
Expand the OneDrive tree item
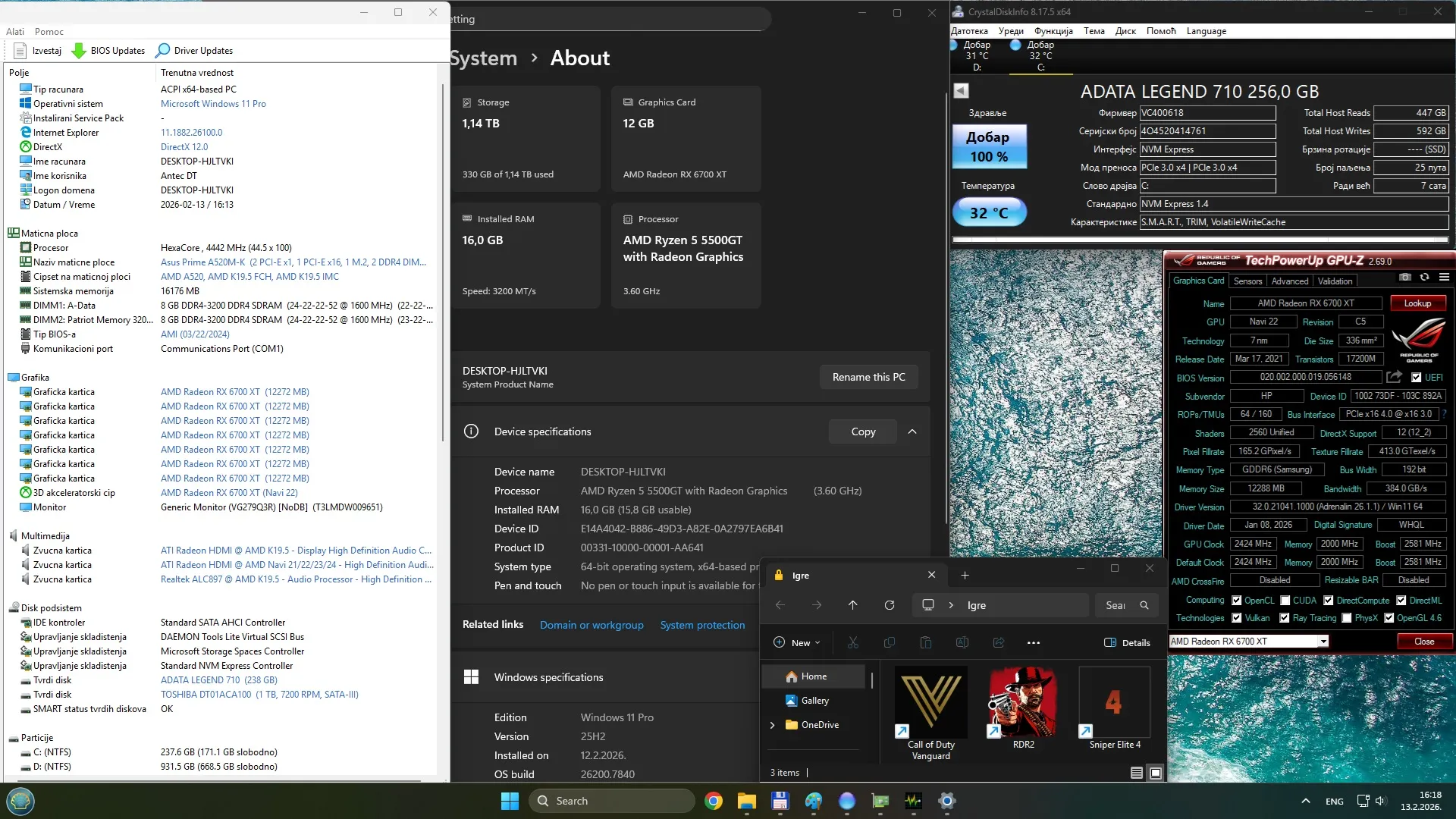772,725
